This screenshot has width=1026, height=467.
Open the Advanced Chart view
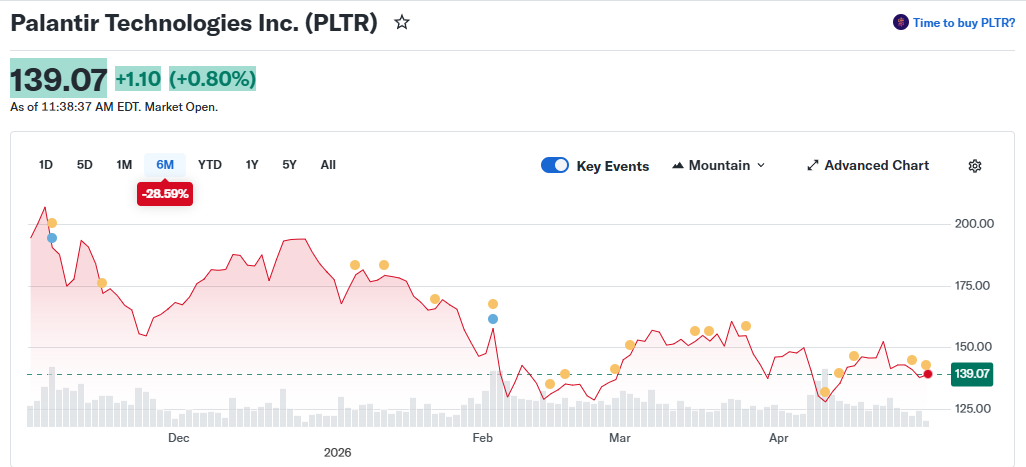[876, 166]
